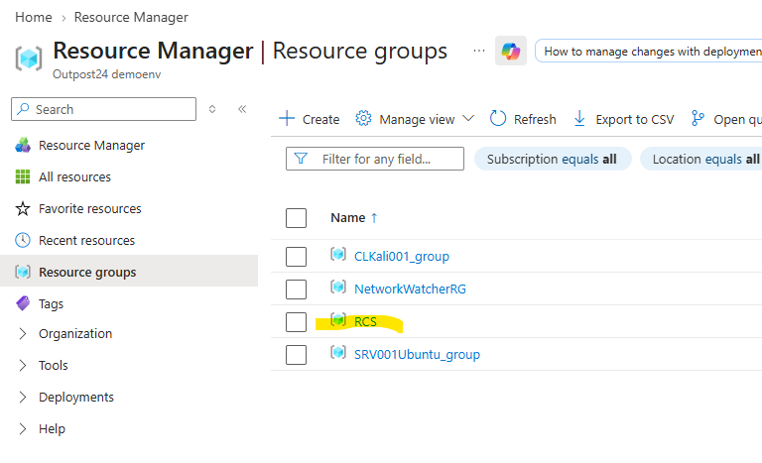Click the Resource Manager breadcrumb link
This screenshot has height=463, width=762.
point(131,17)
